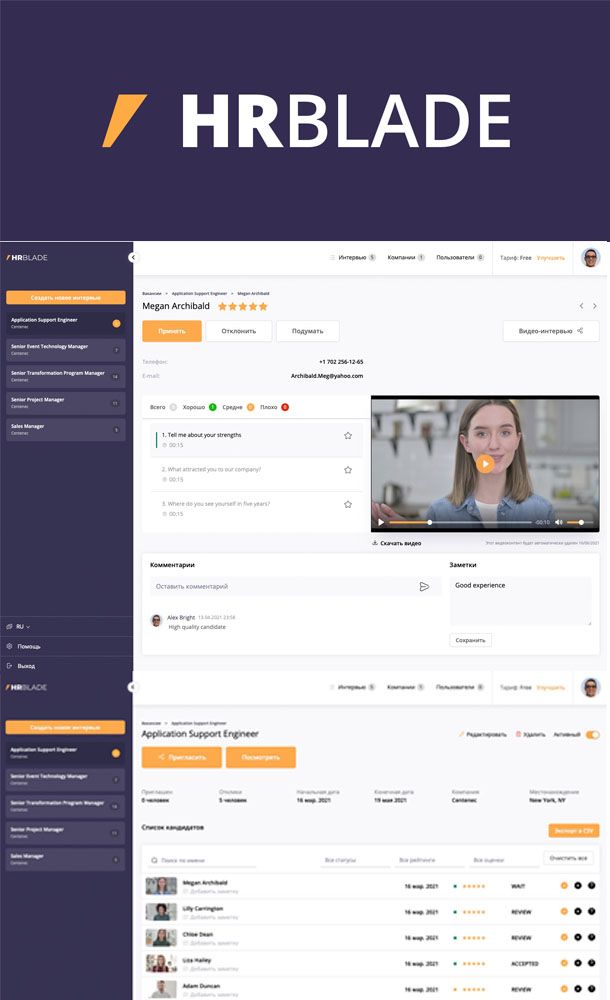
Task: Open the Все рейтинги filter dropdown
Action: [430, 861]
